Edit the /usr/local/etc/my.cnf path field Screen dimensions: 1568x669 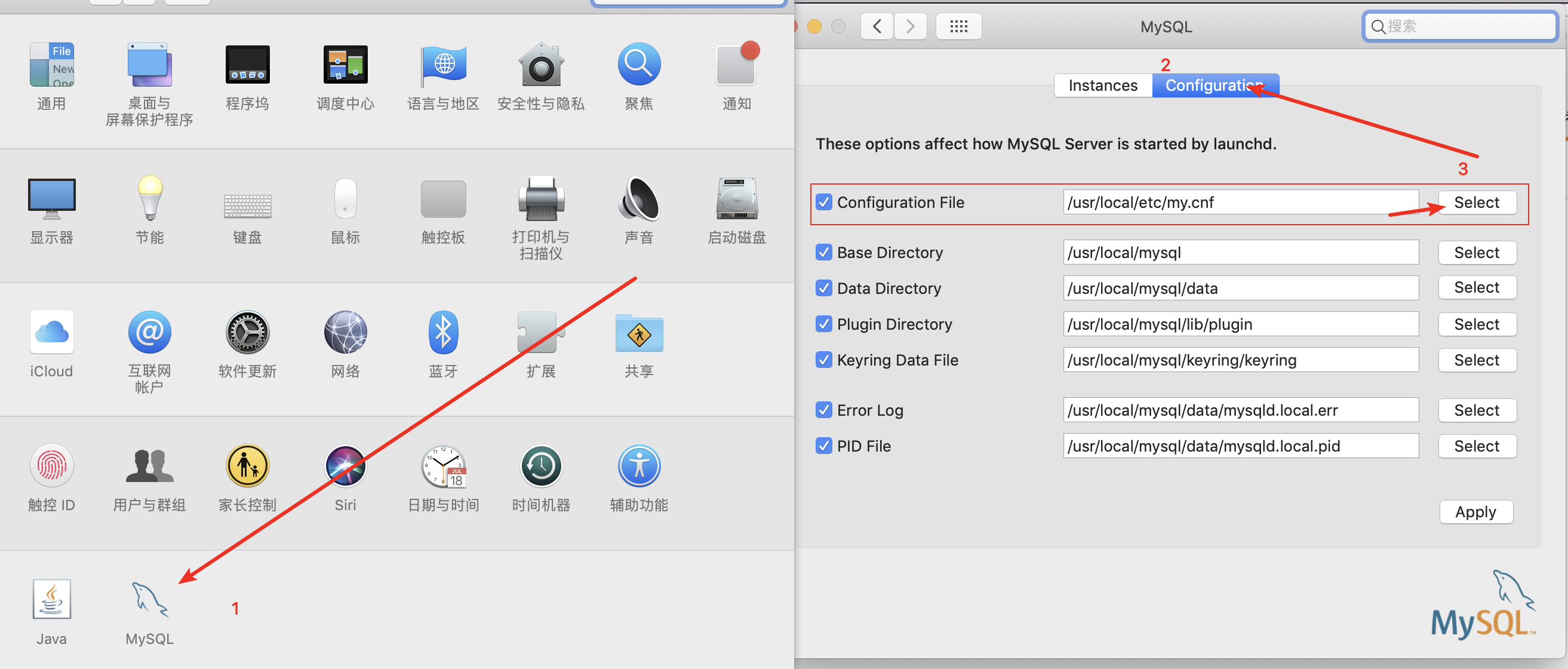point(1241,202)
